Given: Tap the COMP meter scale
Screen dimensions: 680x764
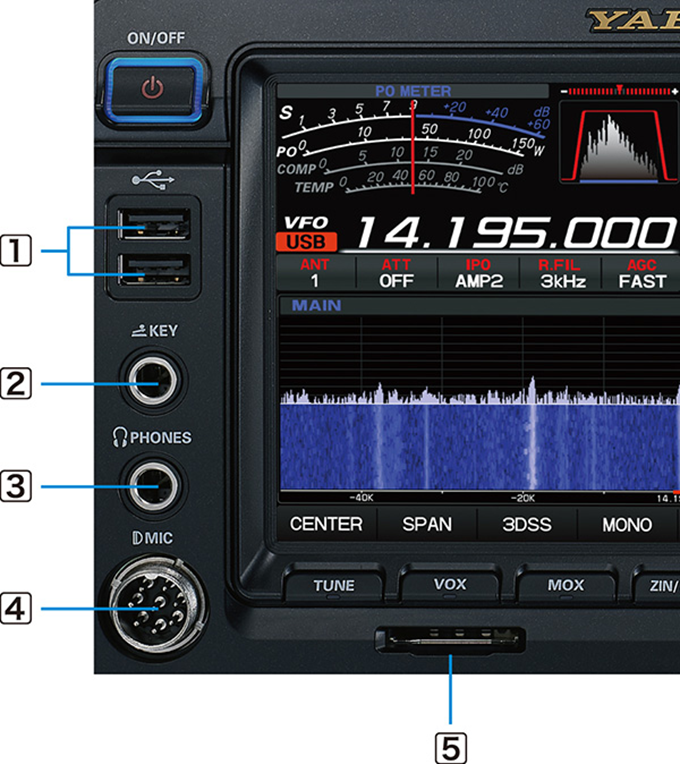Looking at the screenshot, I should click(x=399, y=163).
